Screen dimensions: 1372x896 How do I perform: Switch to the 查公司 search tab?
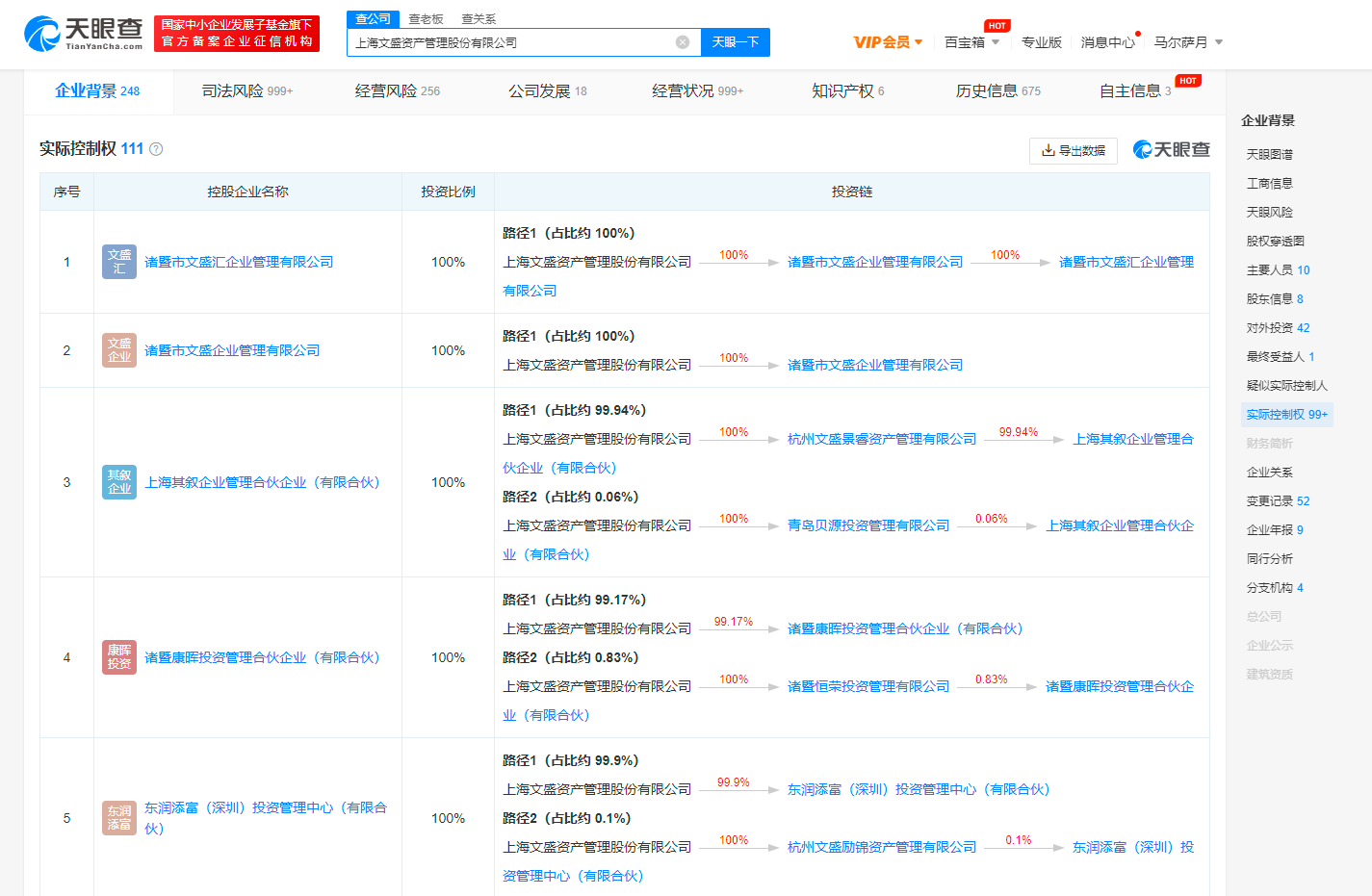point(373,19)
